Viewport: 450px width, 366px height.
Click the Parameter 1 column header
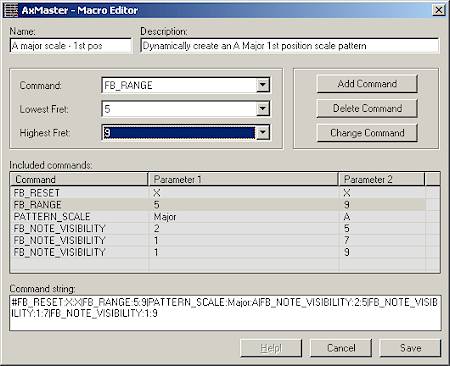point(243,179)
